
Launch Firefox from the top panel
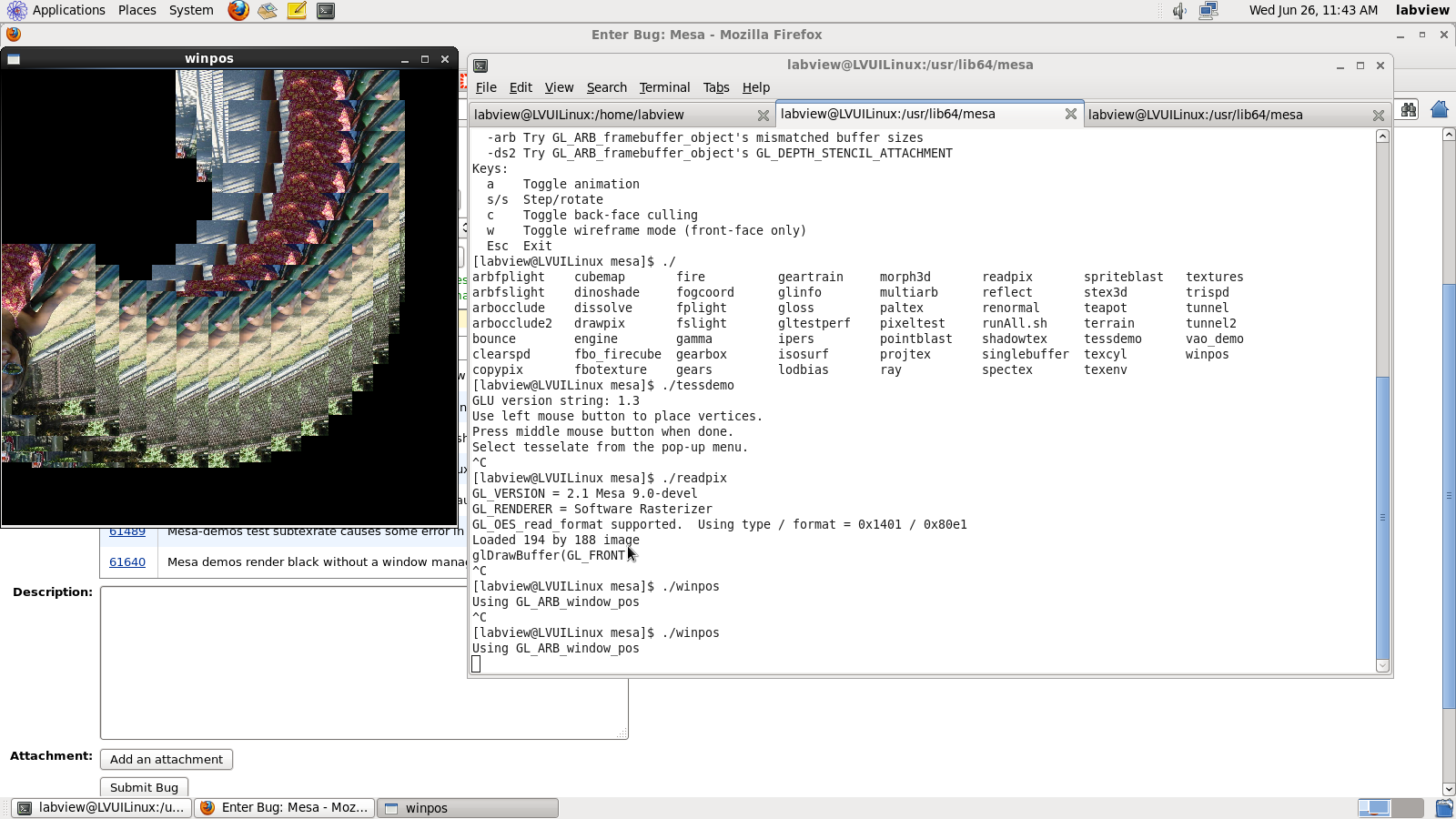[x=238, y=11]
